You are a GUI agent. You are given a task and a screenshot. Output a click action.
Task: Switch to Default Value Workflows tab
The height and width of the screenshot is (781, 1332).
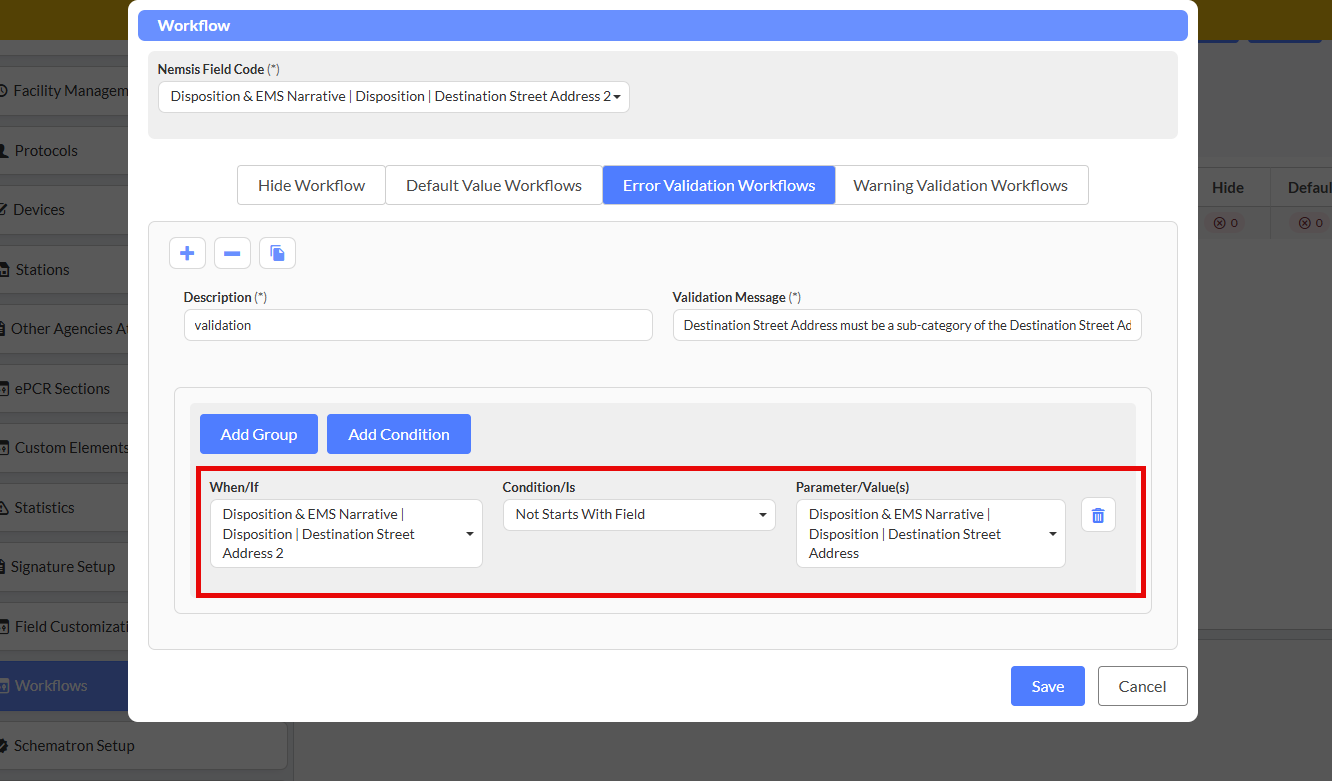494,186
